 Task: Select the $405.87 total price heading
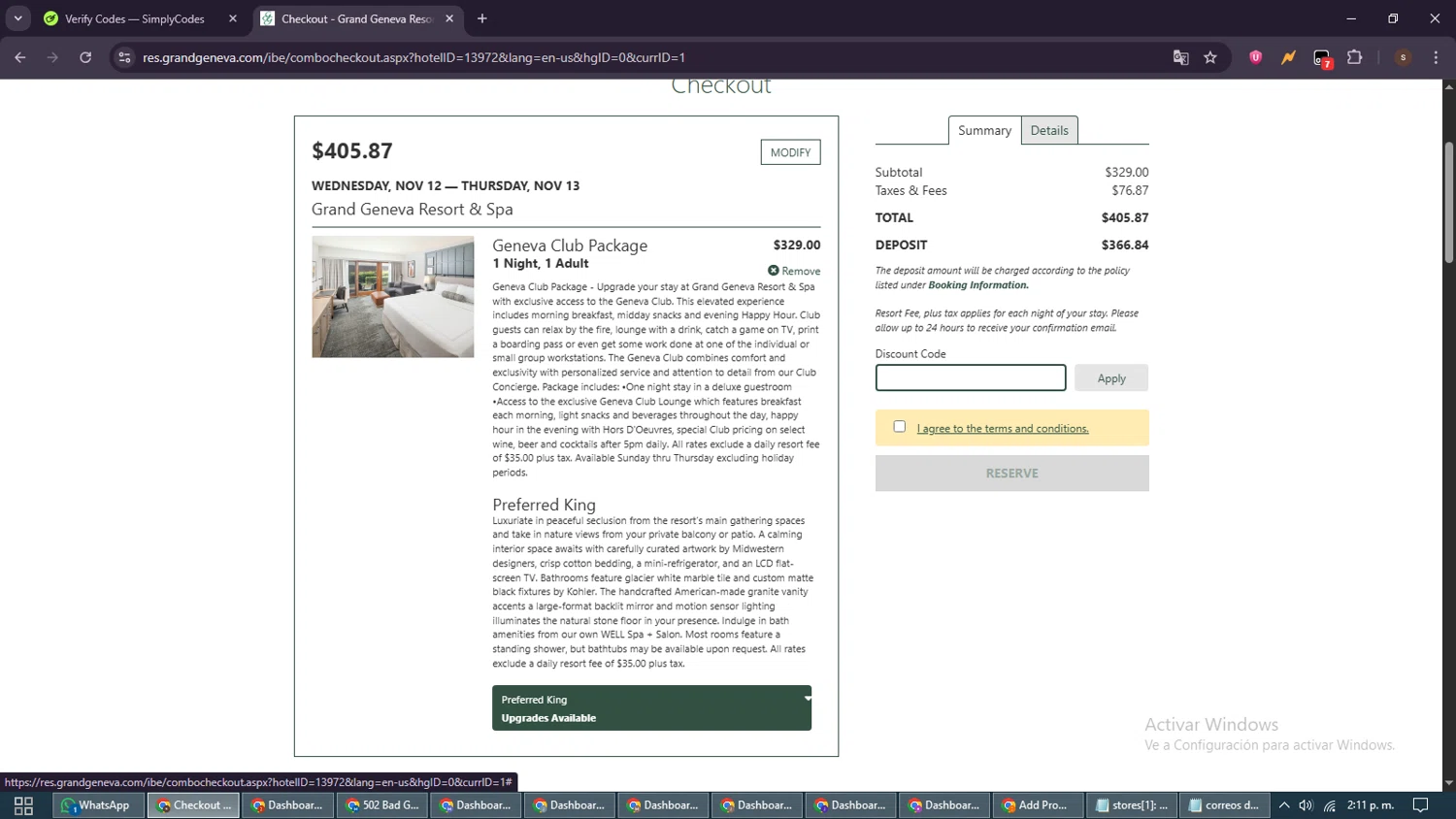(x=352, y=150)
